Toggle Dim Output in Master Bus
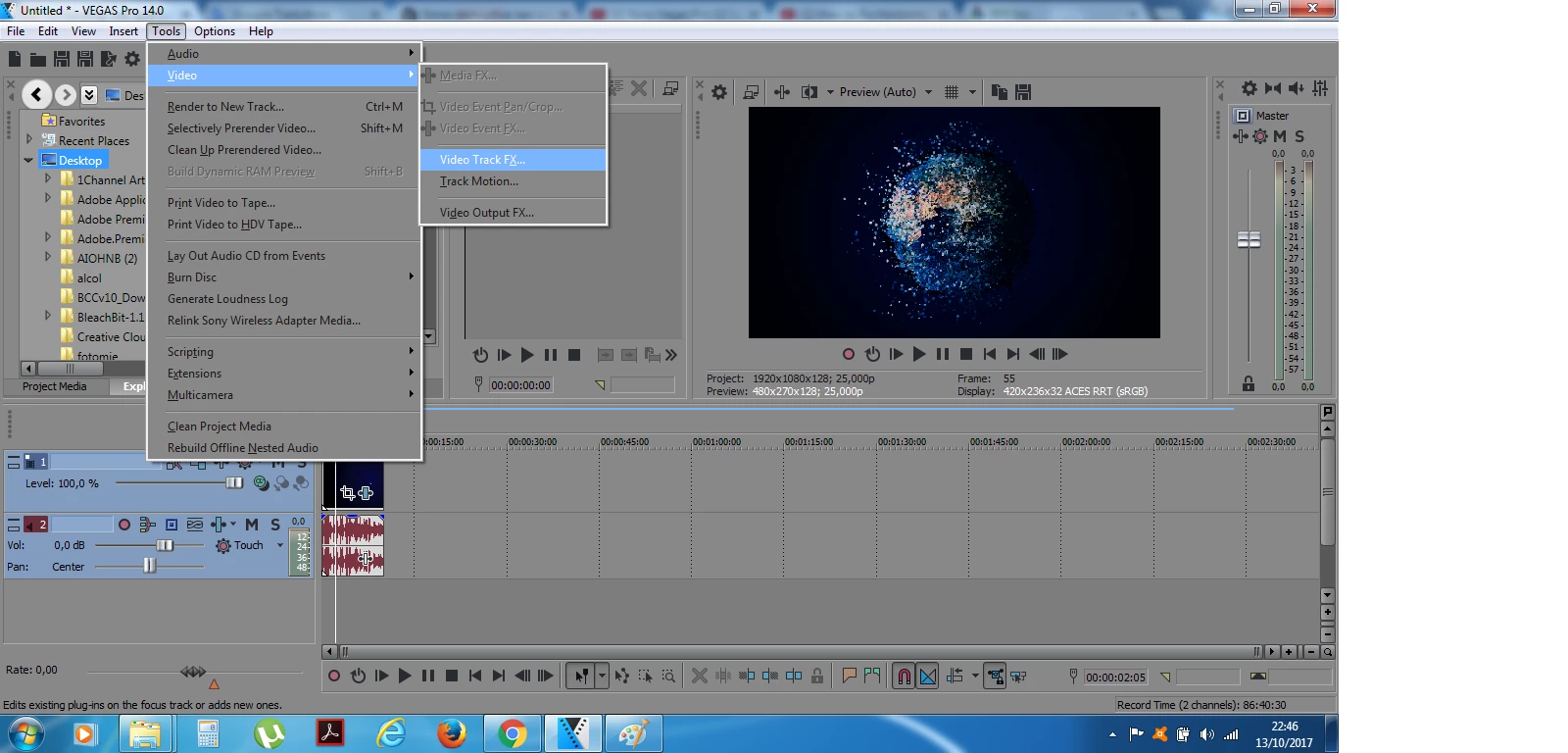Image resolution: width=1568 pixels, height=753 pixels. pos(1297,88)
